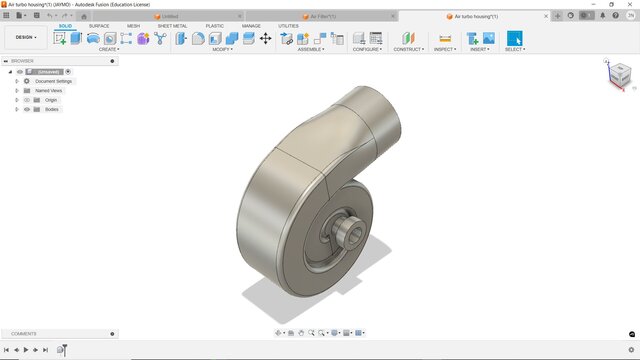Open the Extensions icon in top bar
Viewport: 640px width, 360px height.
tap(571, 16)
